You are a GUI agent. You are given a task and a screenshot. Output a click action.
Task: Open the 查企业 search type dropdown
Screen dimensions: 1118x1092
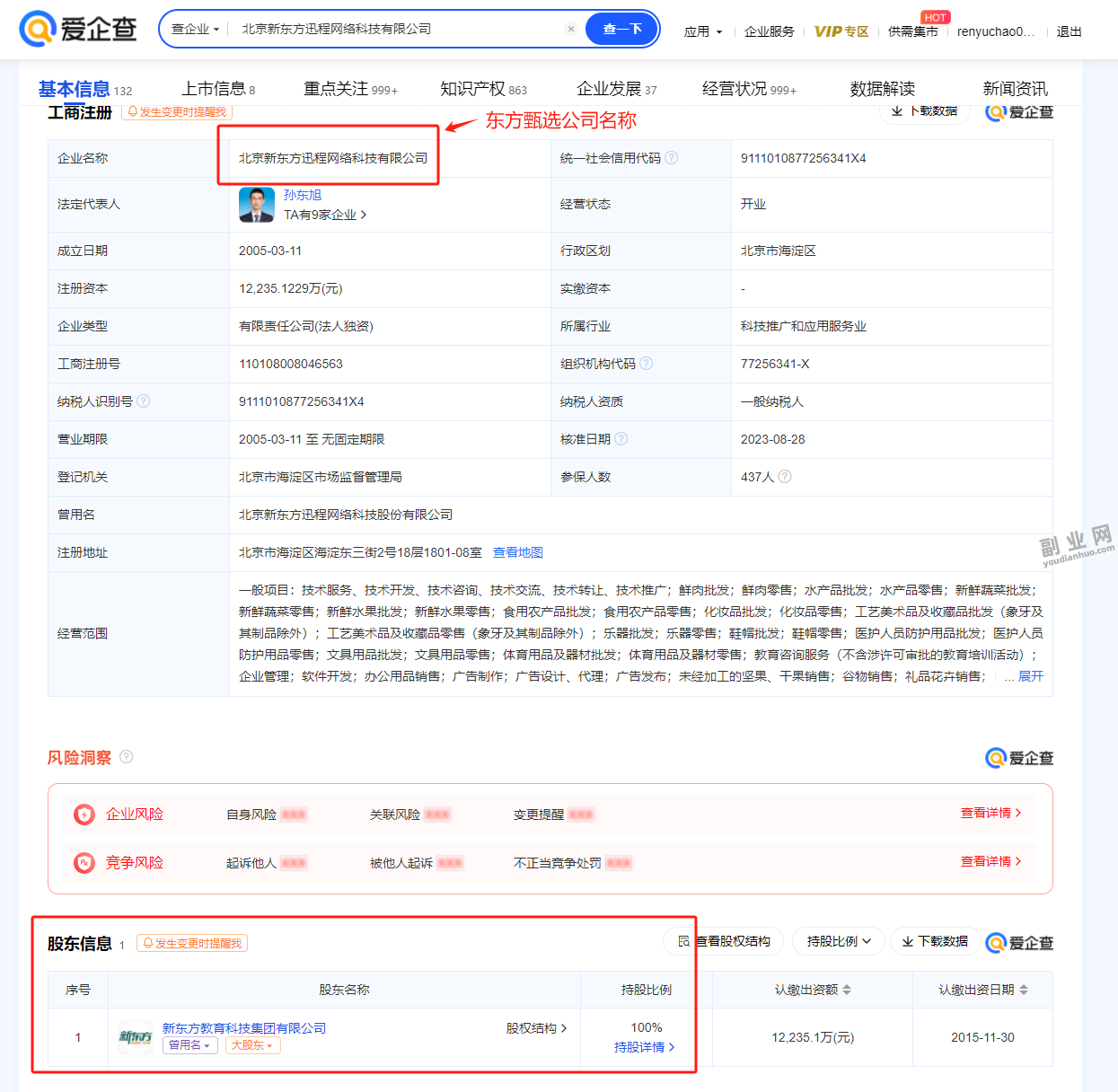195,29
